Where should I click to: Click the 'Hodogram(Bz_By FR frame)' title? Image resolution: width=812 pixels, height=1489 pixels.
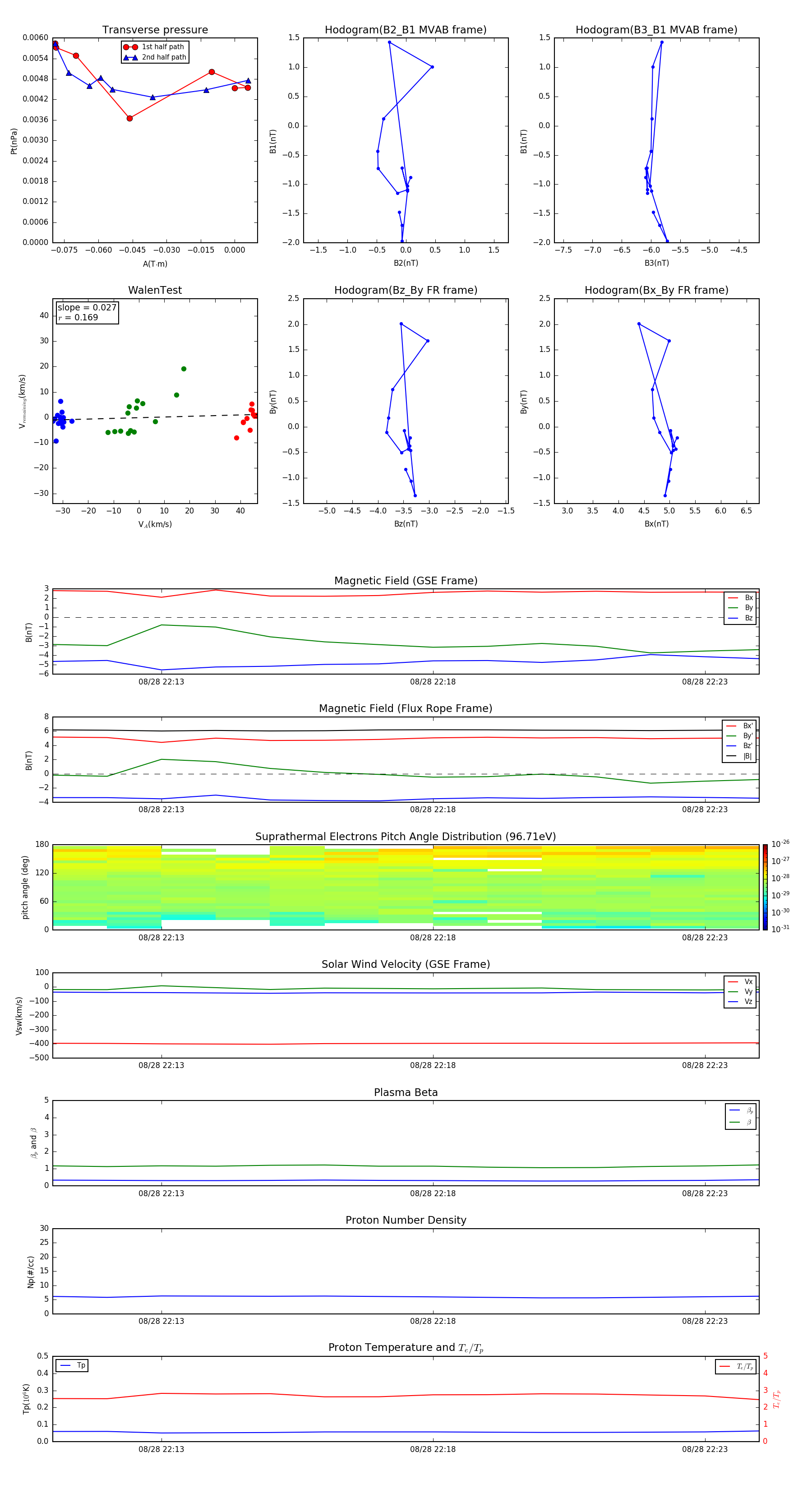(406, 290)
